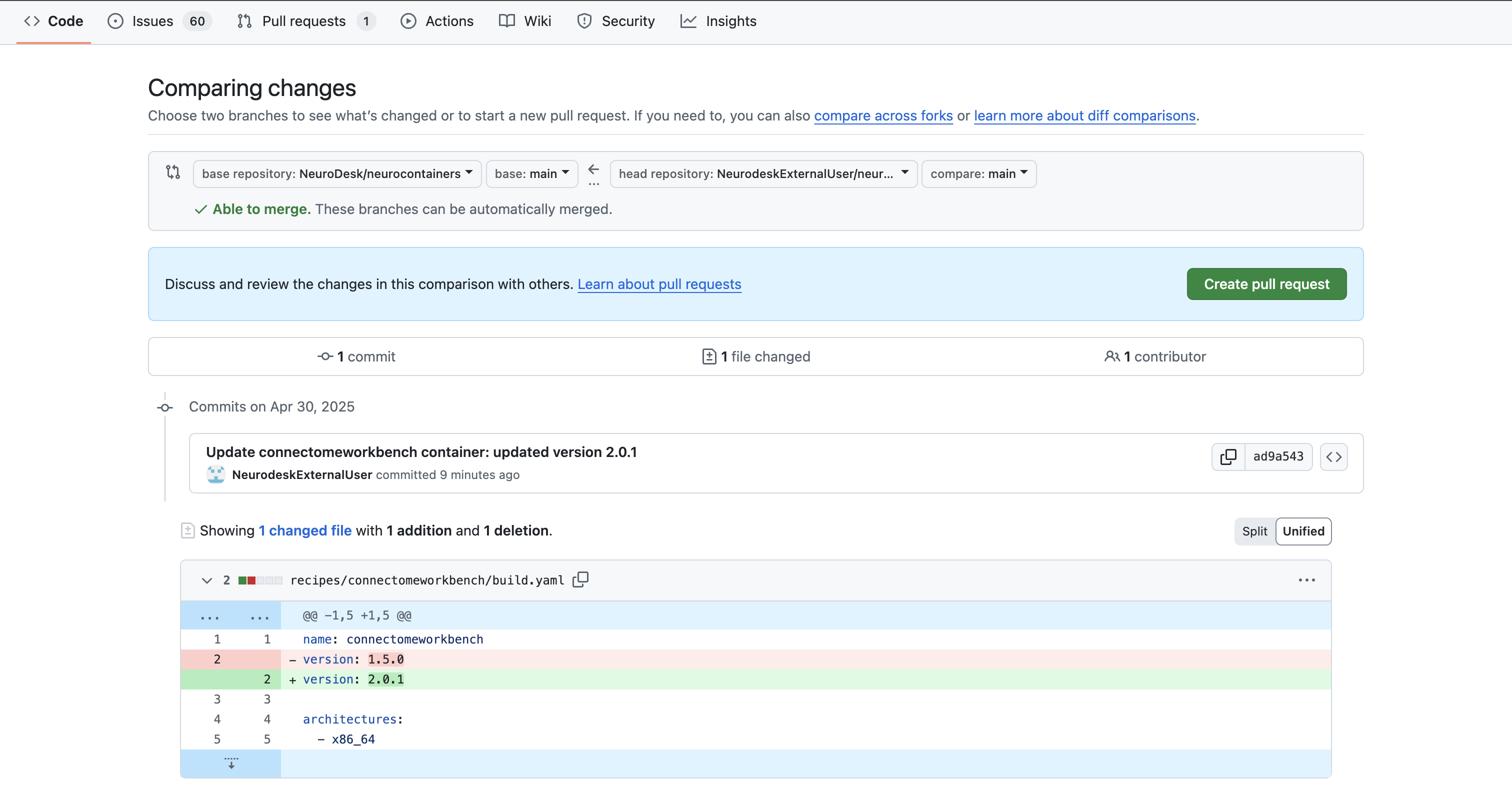Expand diff lines downward arrow
The width and height of the screenshot is (1512, 800).
231,763
